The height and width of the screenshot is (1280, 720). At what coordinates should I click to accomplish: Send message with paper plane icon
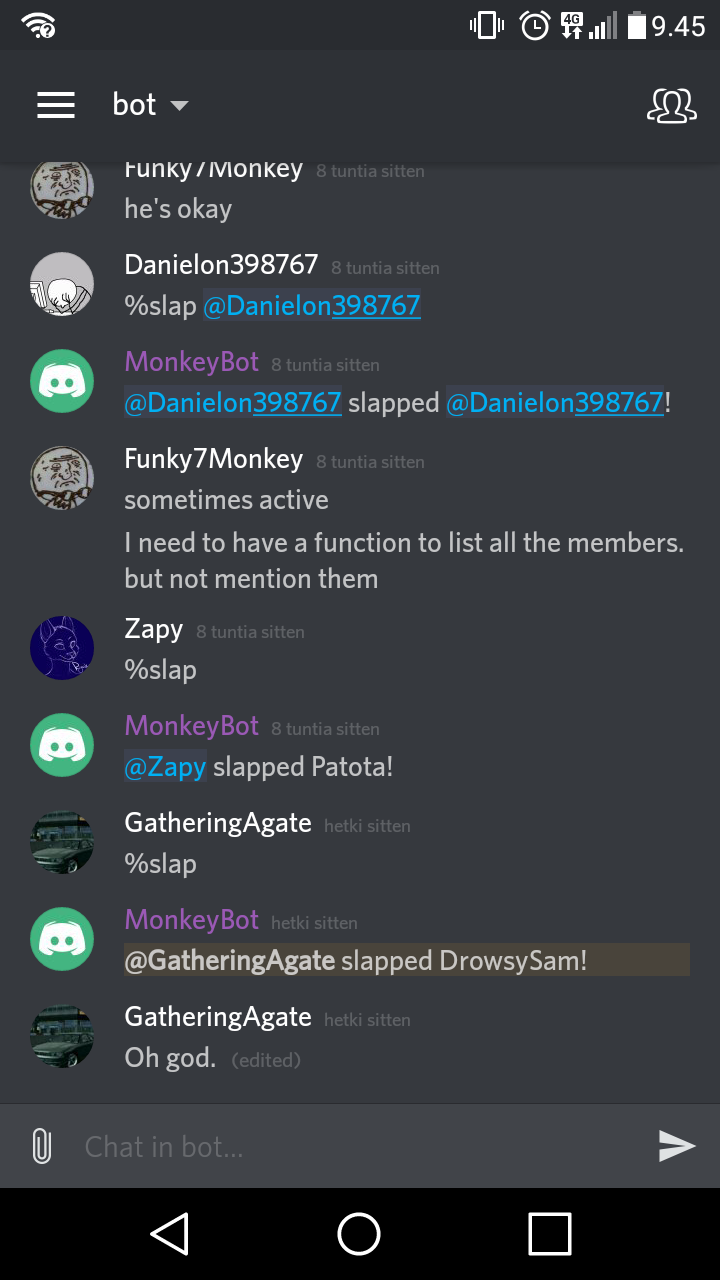(x=677, y=1146)
